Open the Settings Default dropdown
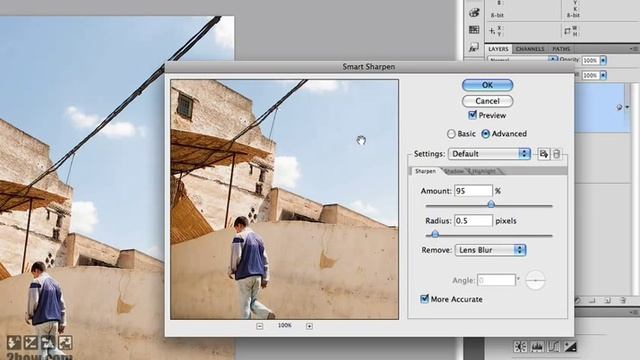The width and height of the screenshot is (640, 360). tap(489, 154)
